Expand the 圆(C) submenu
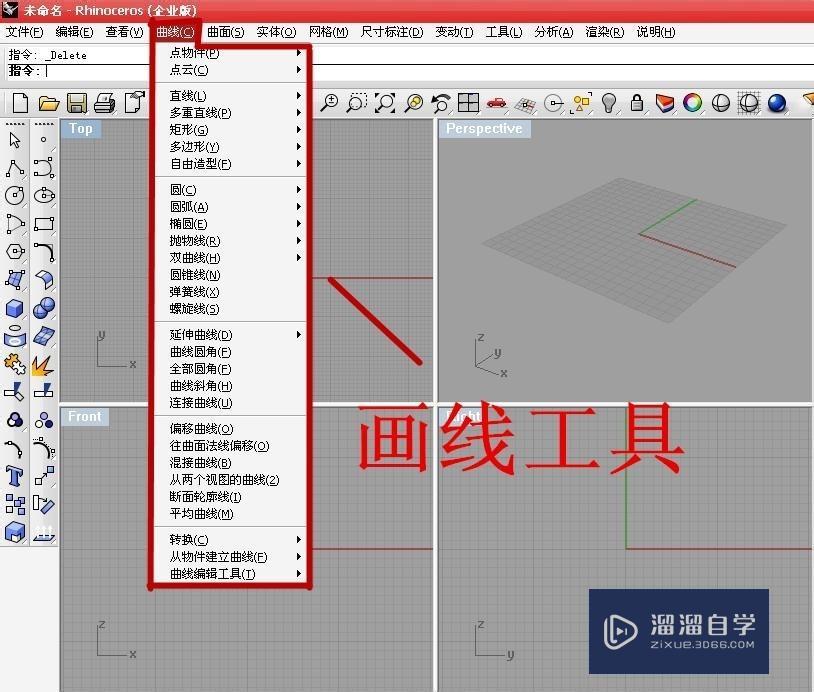The width and height of the screenshot is (814, 692). click(230, 189)
